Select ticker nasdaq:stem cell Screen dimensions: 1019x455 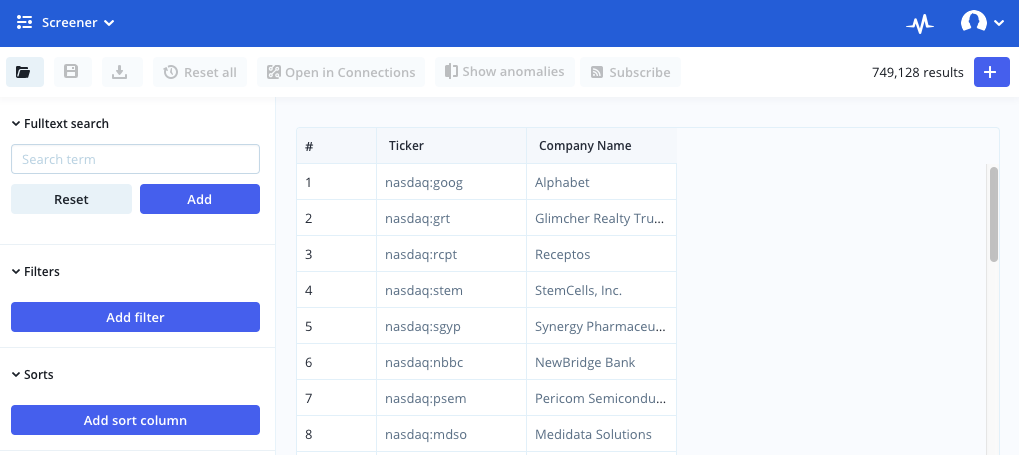452,290
